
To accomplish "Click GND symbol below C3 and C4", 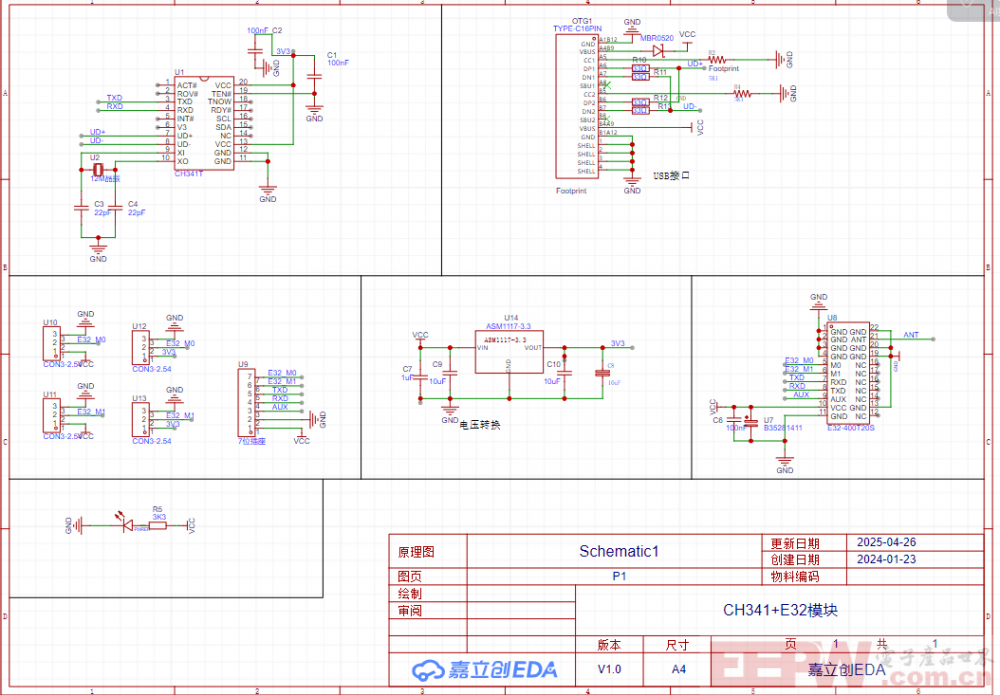I will pyautogui.click(x=98, y=247).
